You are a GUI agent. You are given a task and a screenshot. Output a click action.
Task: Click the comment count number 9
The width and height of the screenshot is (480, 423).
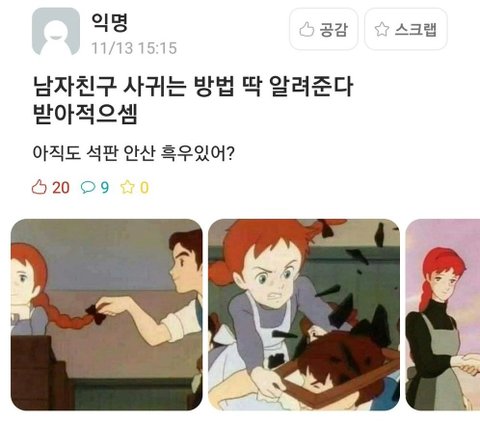105,188
